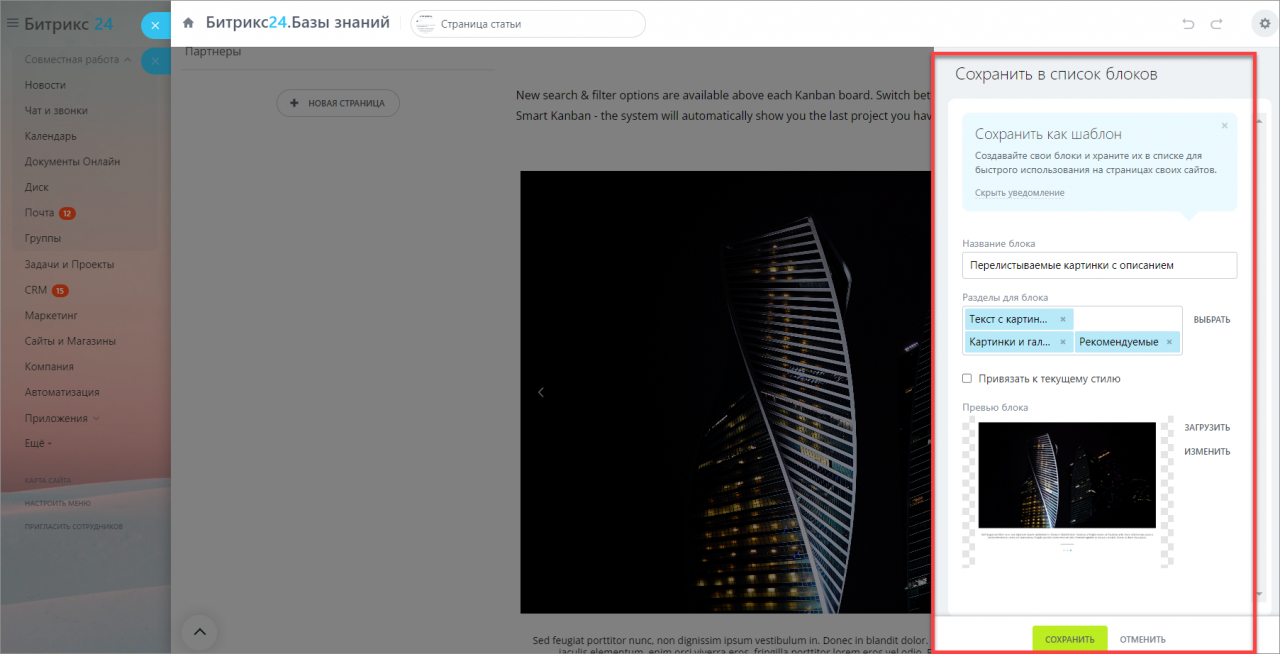Viewport: 1280px width, 654px height.
Task: Open 'Новости' in the sidebar
Action: tap(45, 85)
